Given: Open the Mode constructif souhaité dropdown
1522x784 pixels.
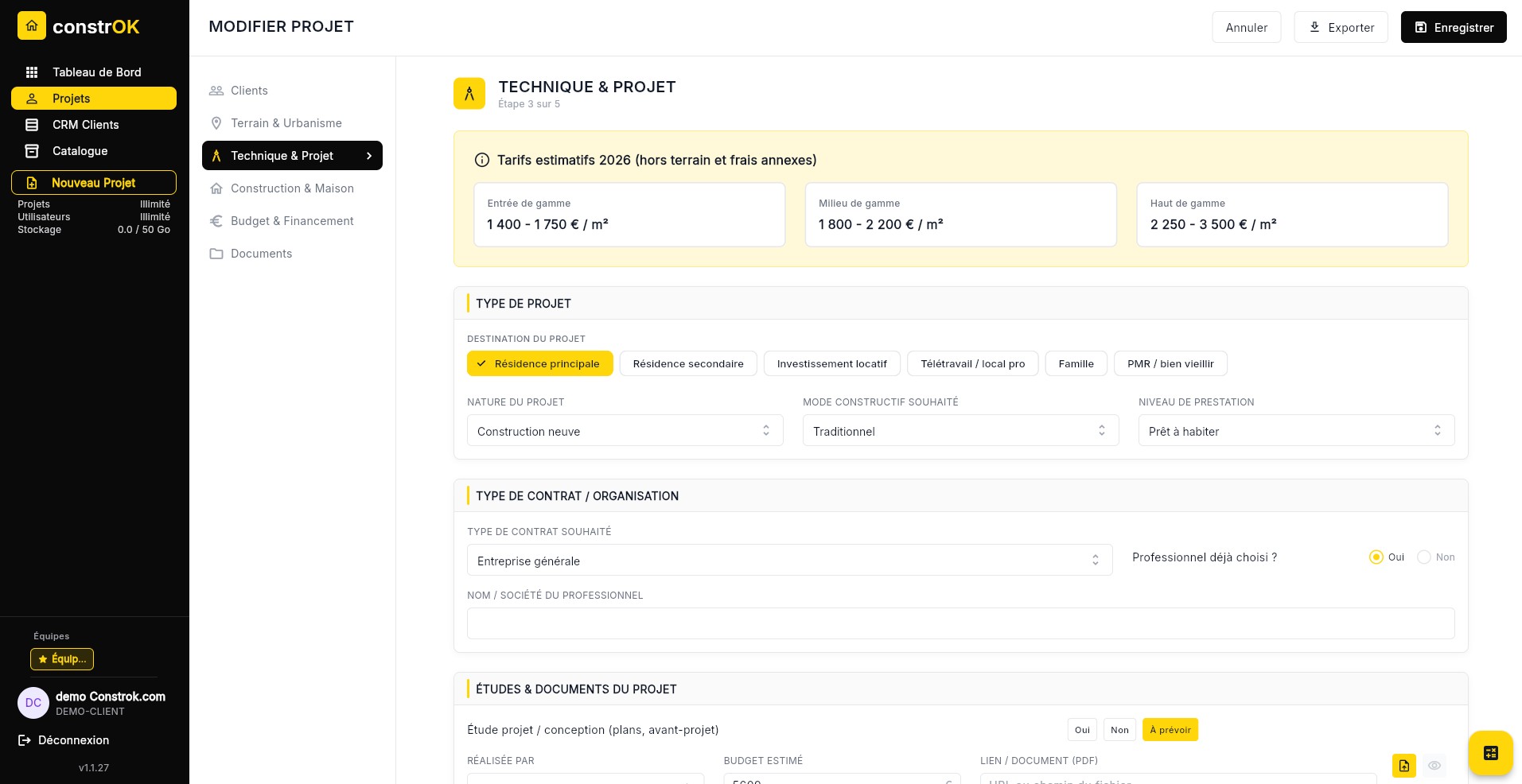Looking at the screenshot, I should [x=960, y=431].
